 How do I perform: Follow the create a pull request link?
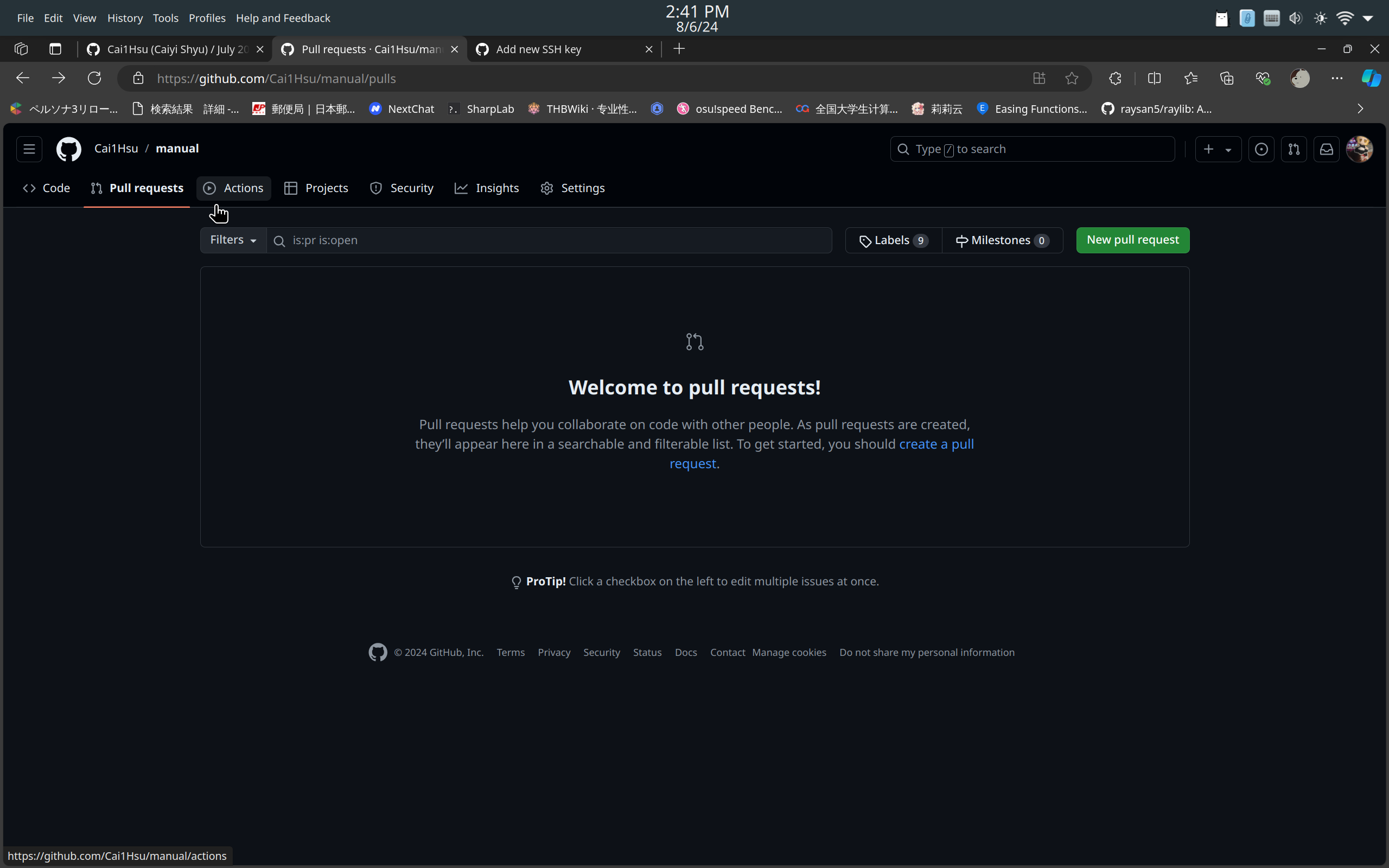pos(935,444)
